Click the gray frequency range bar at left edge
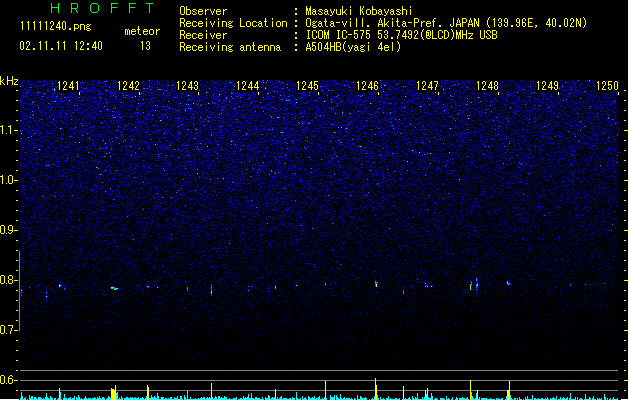Image resolution: width=629 pixels, height=400 pixels. click(19, 290)
